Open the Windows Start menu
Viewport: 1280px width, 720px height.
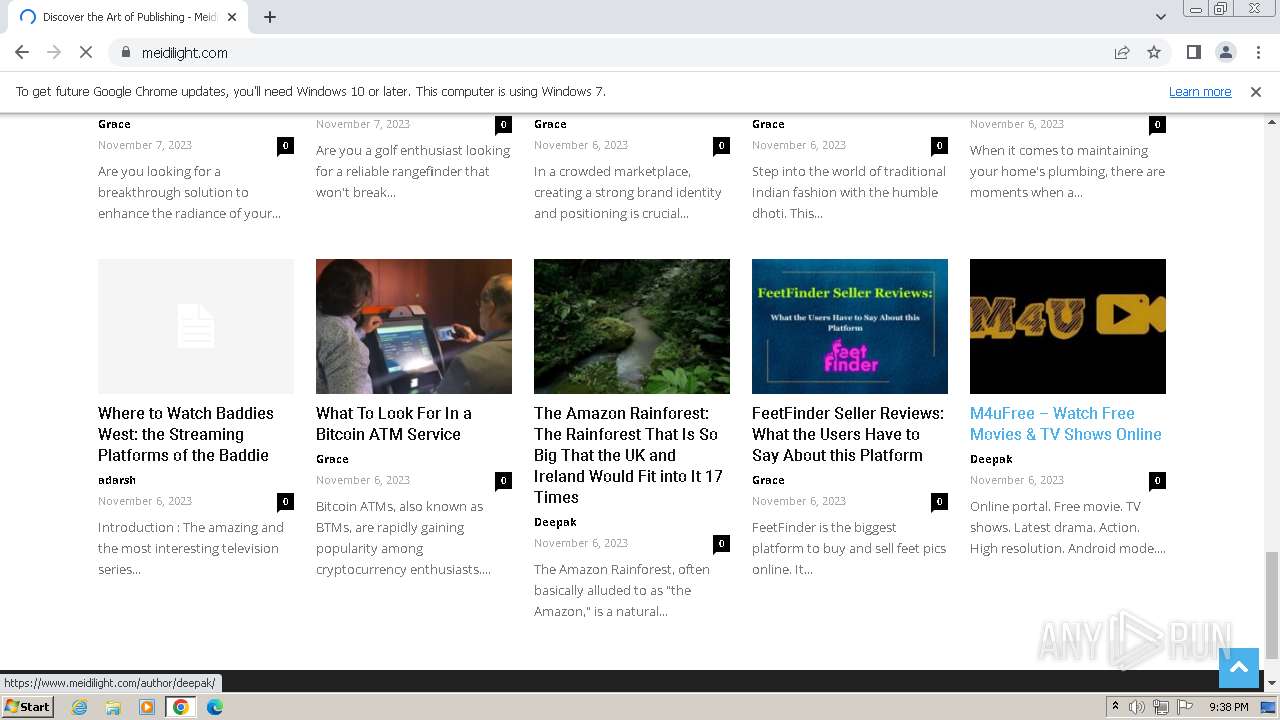pyautogui.click(x=28, y=706)
